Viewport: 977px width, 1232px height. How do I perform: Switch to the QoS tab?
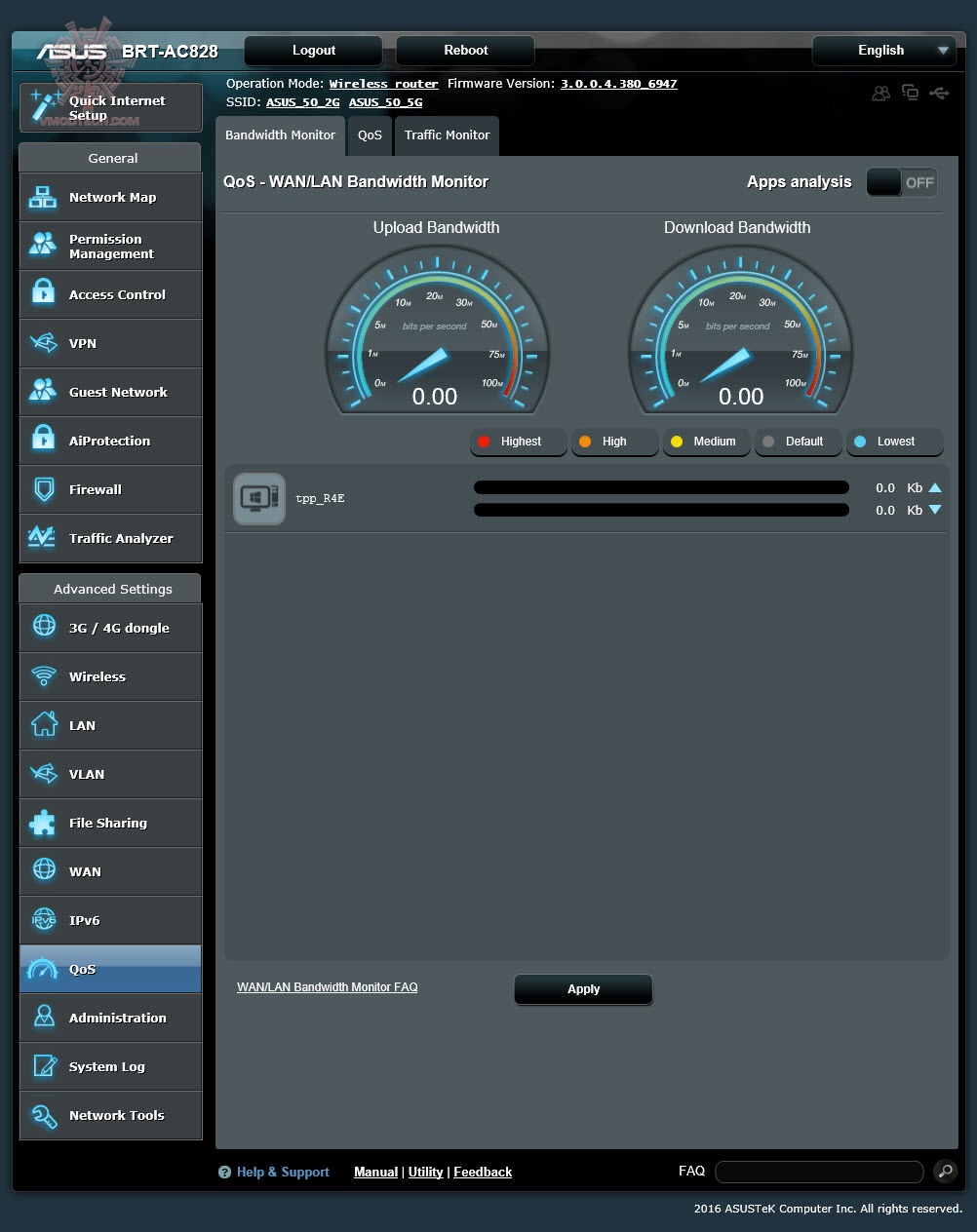click(x=370, y=135)
